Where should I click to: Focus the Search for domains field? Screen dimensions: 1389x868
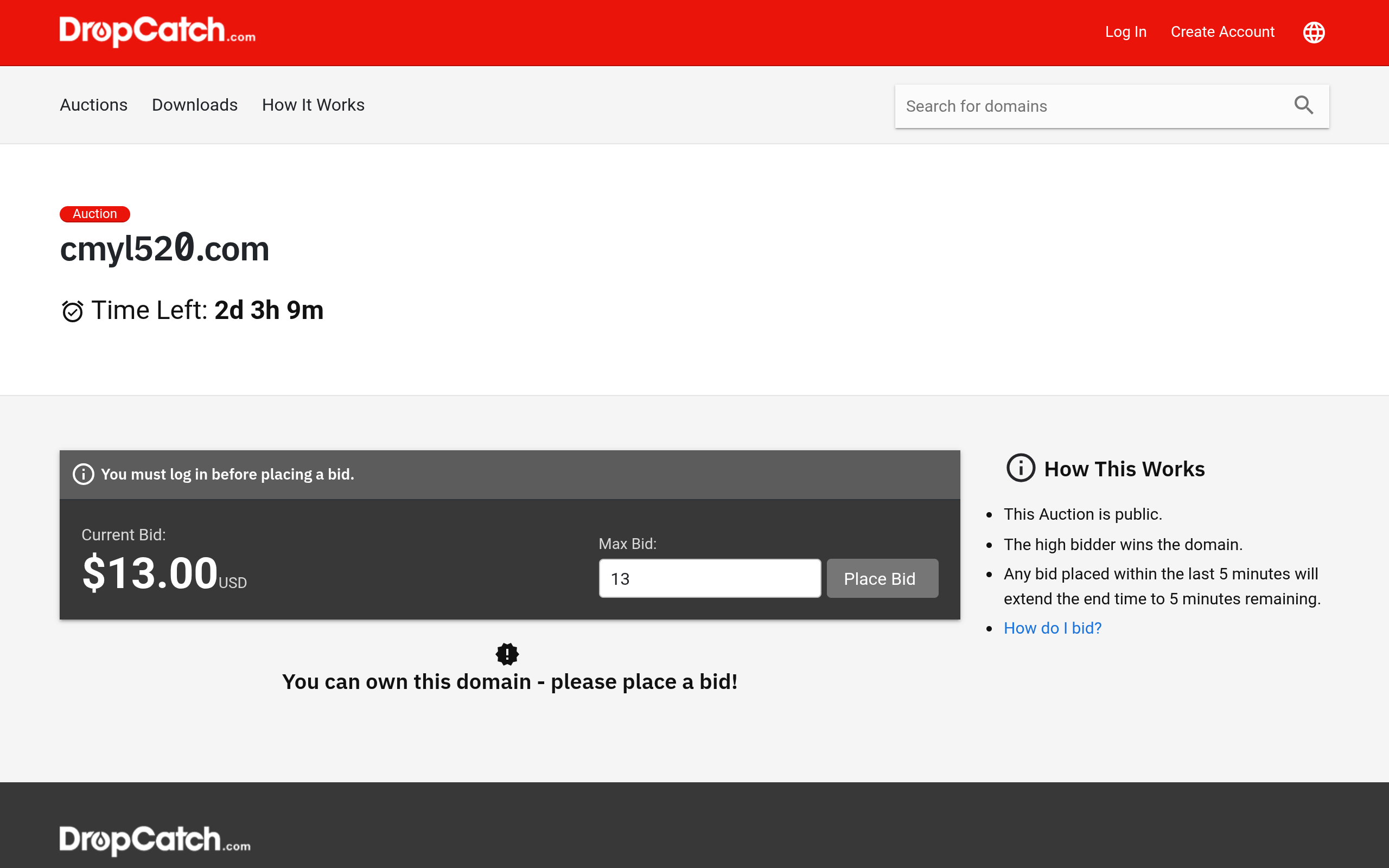[1111, 106]
